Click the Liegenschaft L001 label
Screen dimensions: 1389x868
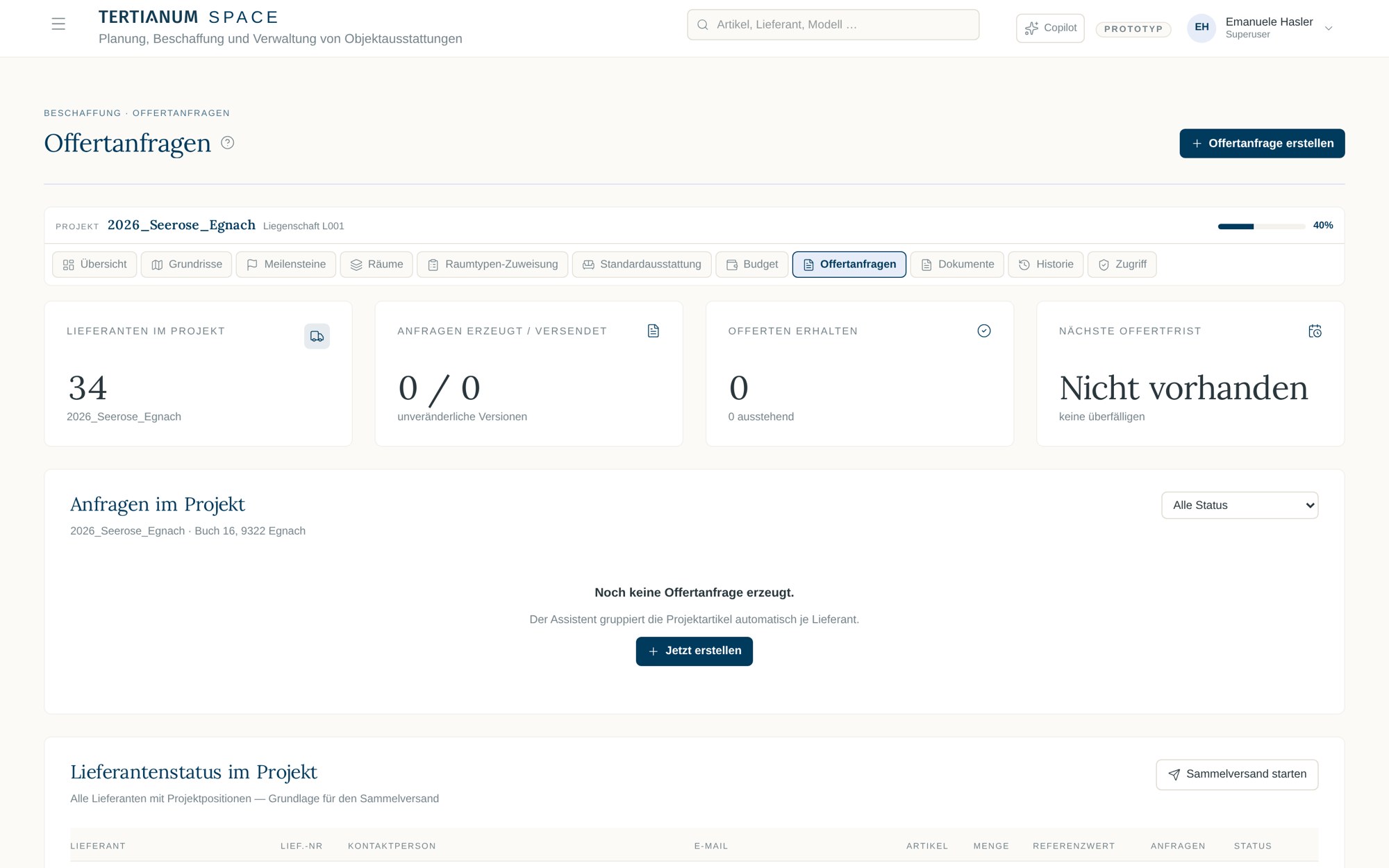[x=303, y=226]
